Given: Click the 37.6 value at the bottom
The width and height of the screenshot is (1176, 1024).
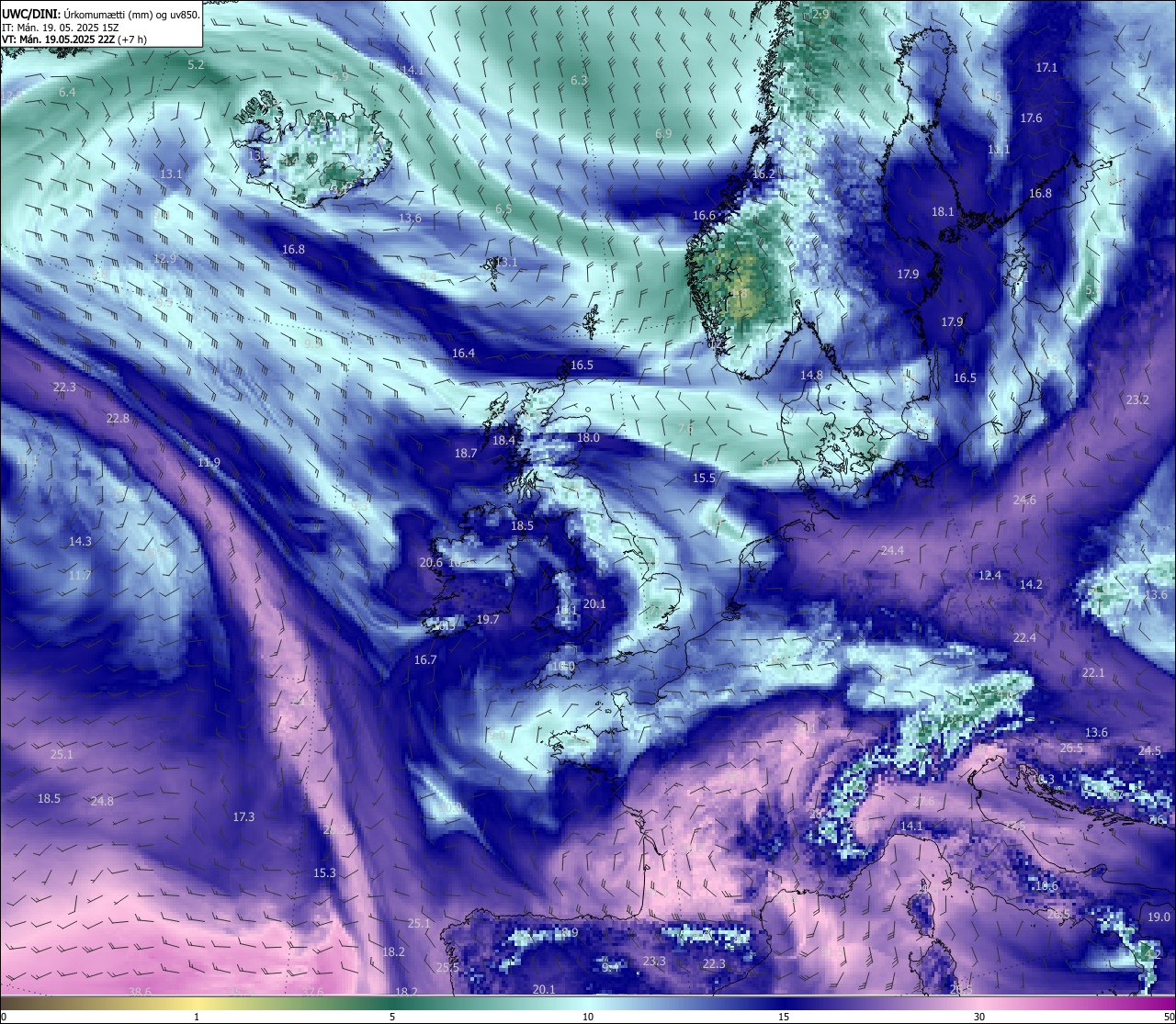Looking at the screenshot, I should pos(312,991).
